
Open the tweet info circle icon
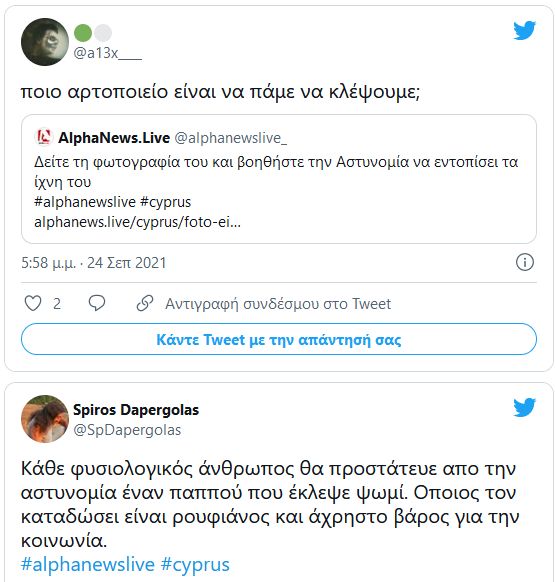[x=525, y=262]
